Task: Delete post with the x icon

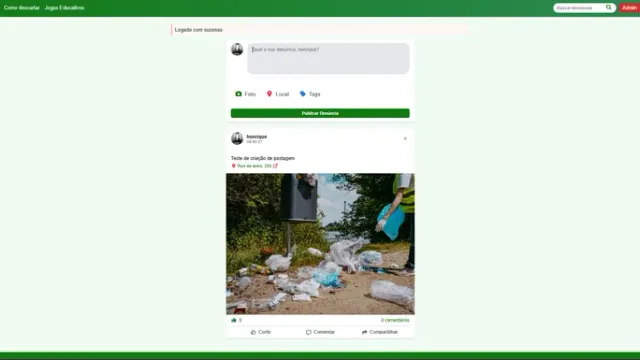Action: point(405,139)
